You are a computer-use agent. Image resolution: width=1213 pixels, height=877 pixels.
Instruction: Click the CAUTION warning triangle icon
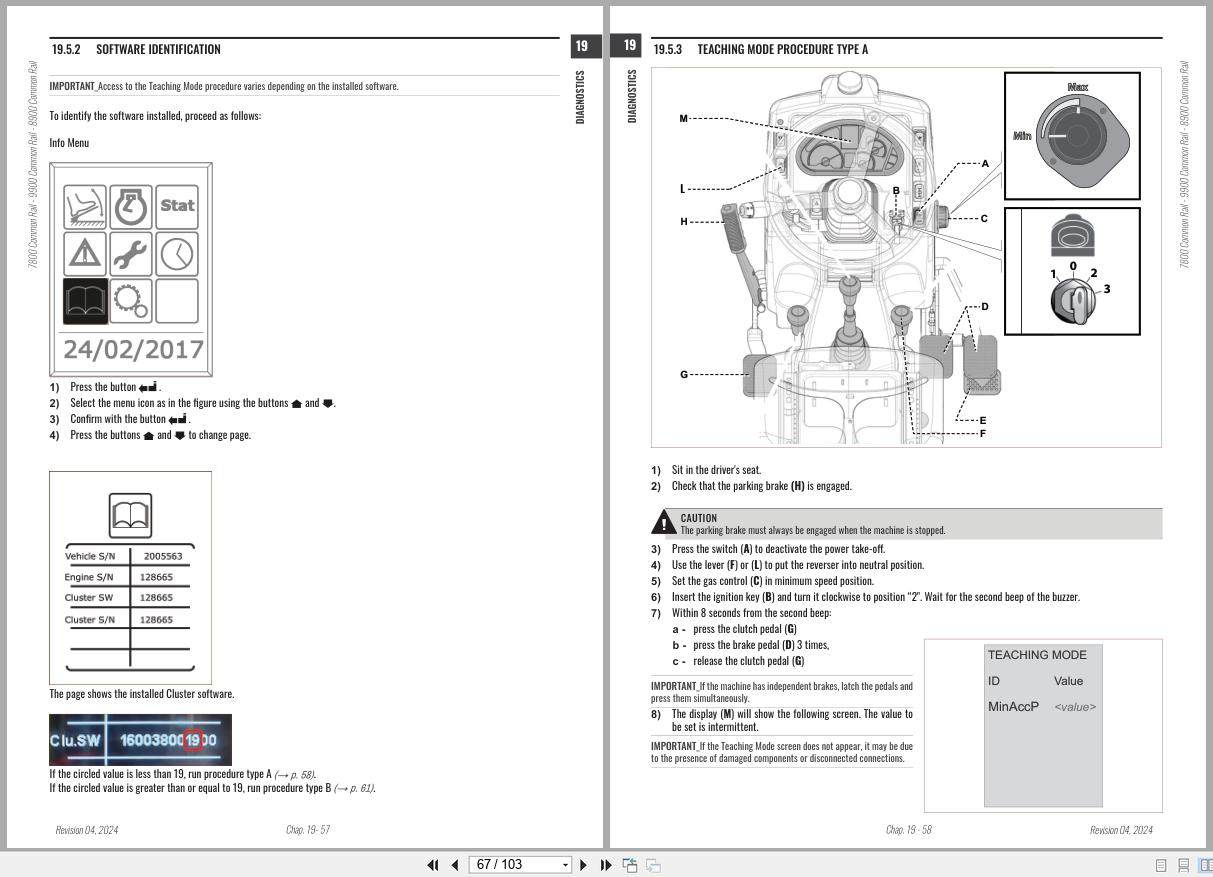point(663,524)
